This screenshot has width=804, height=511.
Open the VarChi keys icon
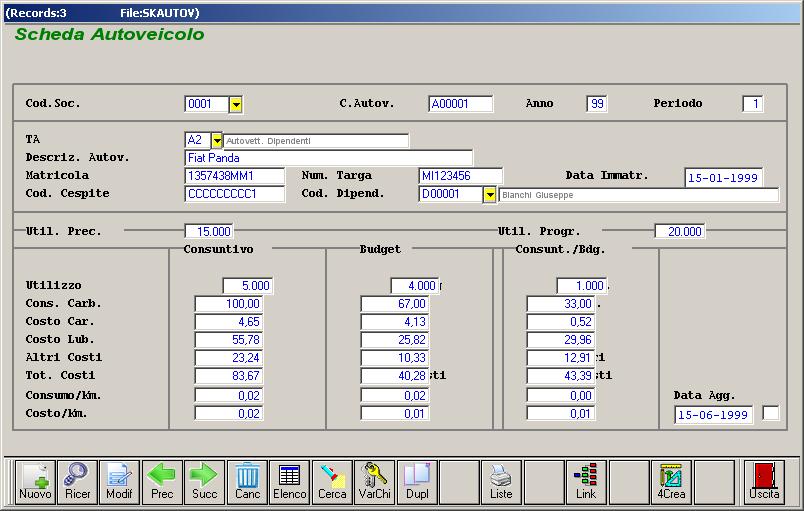(x=375, y=482)
